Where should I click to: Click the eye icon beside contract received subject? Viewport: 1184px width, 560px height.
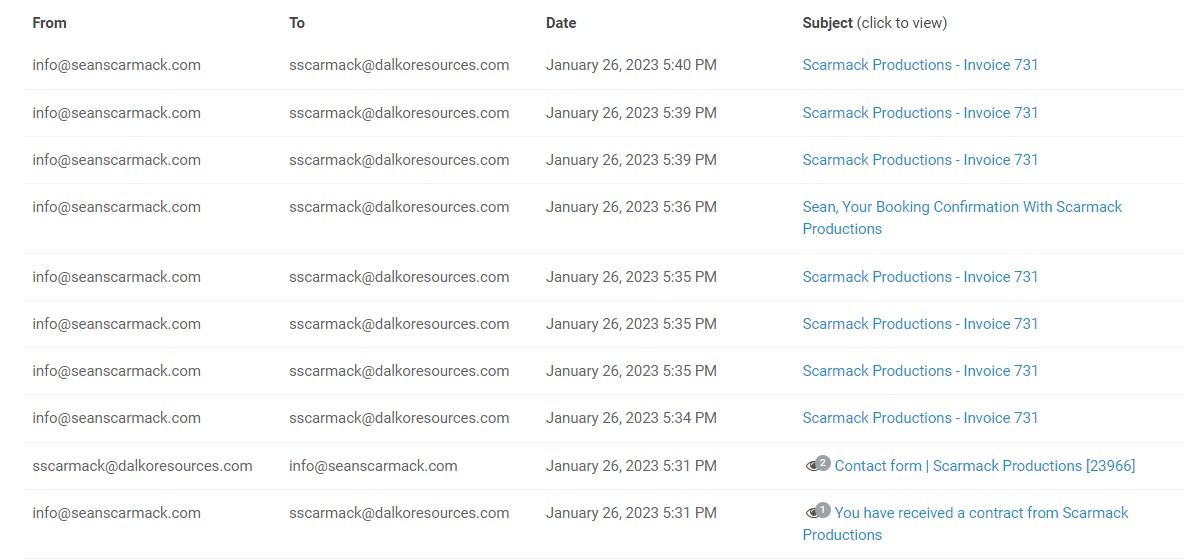(812, 513)
